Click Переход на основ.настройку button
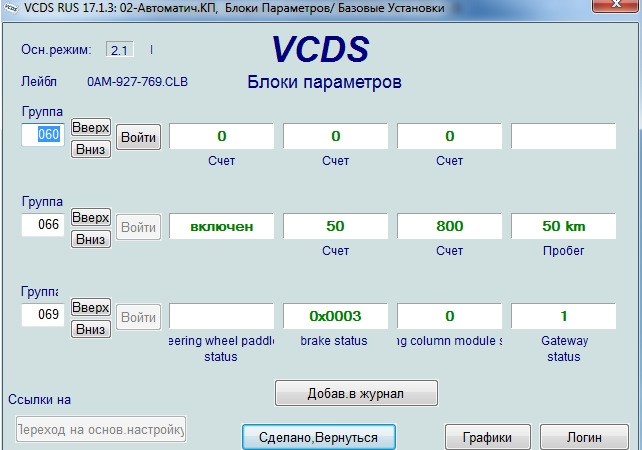Screen dimensions: 642x450 point(101,429)
